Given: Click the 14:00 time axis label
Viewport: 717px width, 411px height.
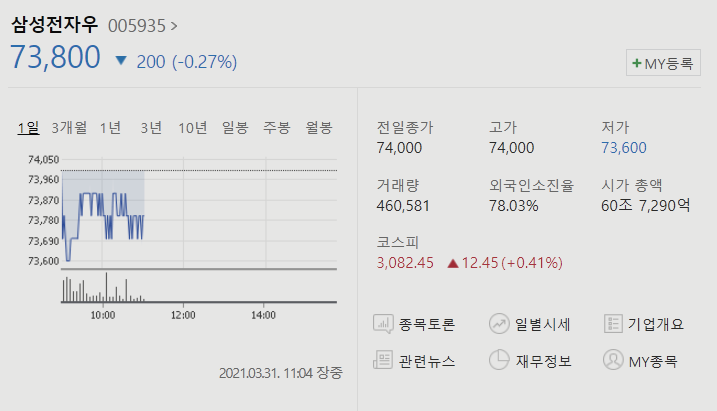Looking at the screenshot, I should click(x=263, y=315).
